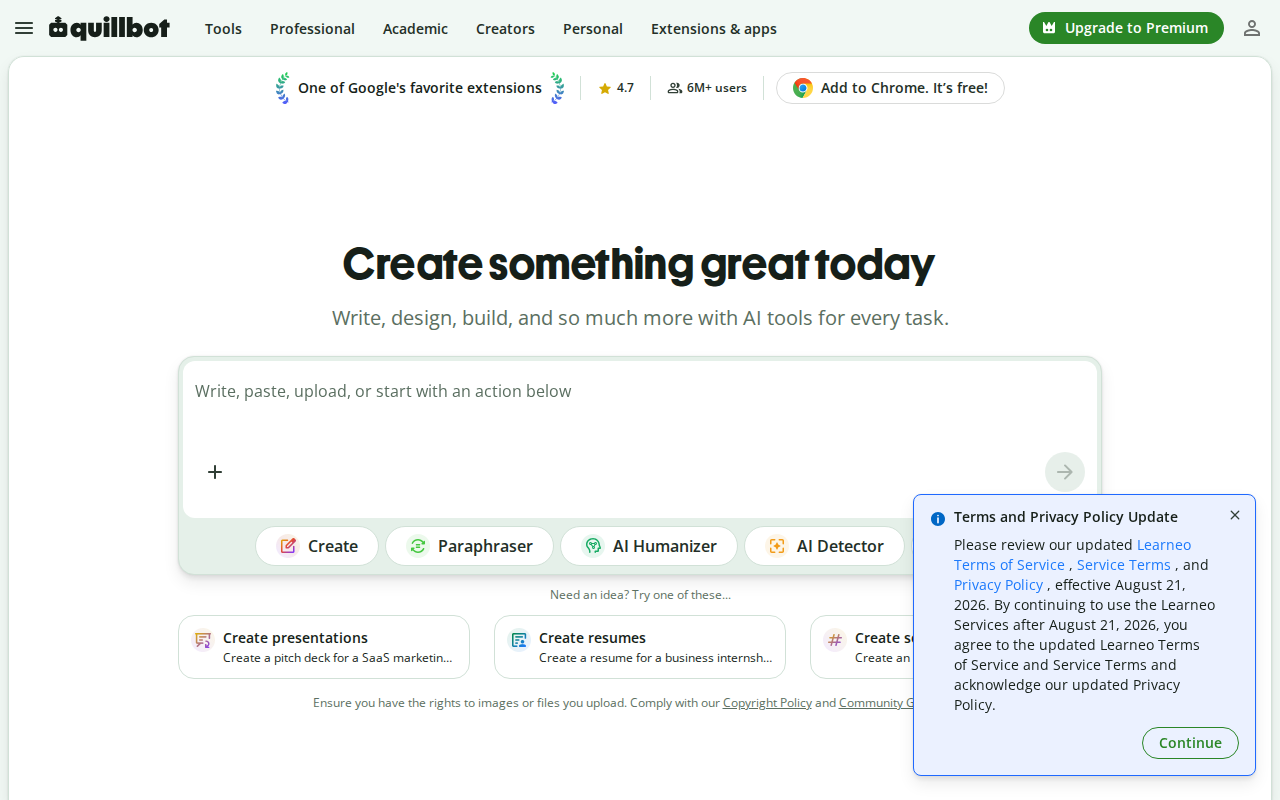1280x800 pixels.
Task: Close the Terms and Privacy Policy notice
Action: (x=1235, y=515)
